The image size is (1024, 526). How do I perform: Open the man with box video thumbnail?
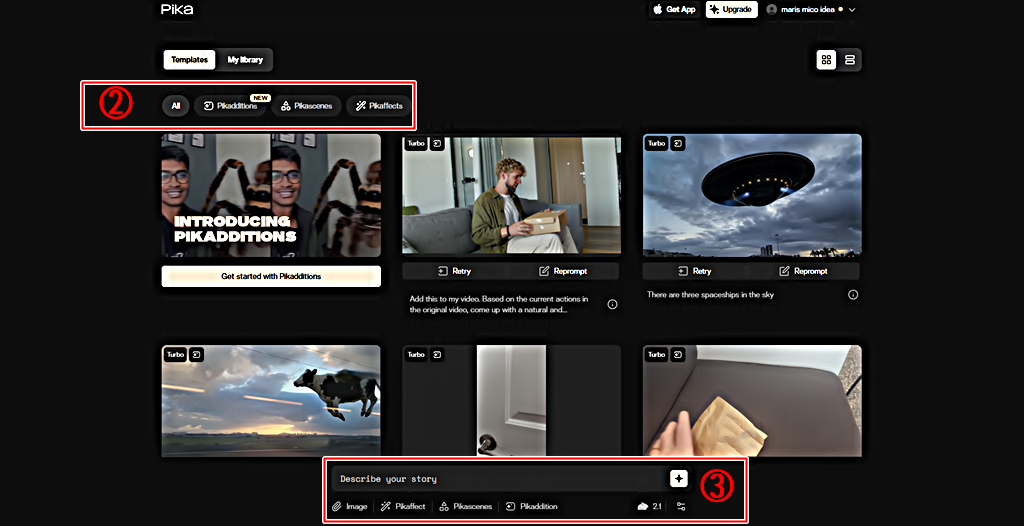[511, 195]
